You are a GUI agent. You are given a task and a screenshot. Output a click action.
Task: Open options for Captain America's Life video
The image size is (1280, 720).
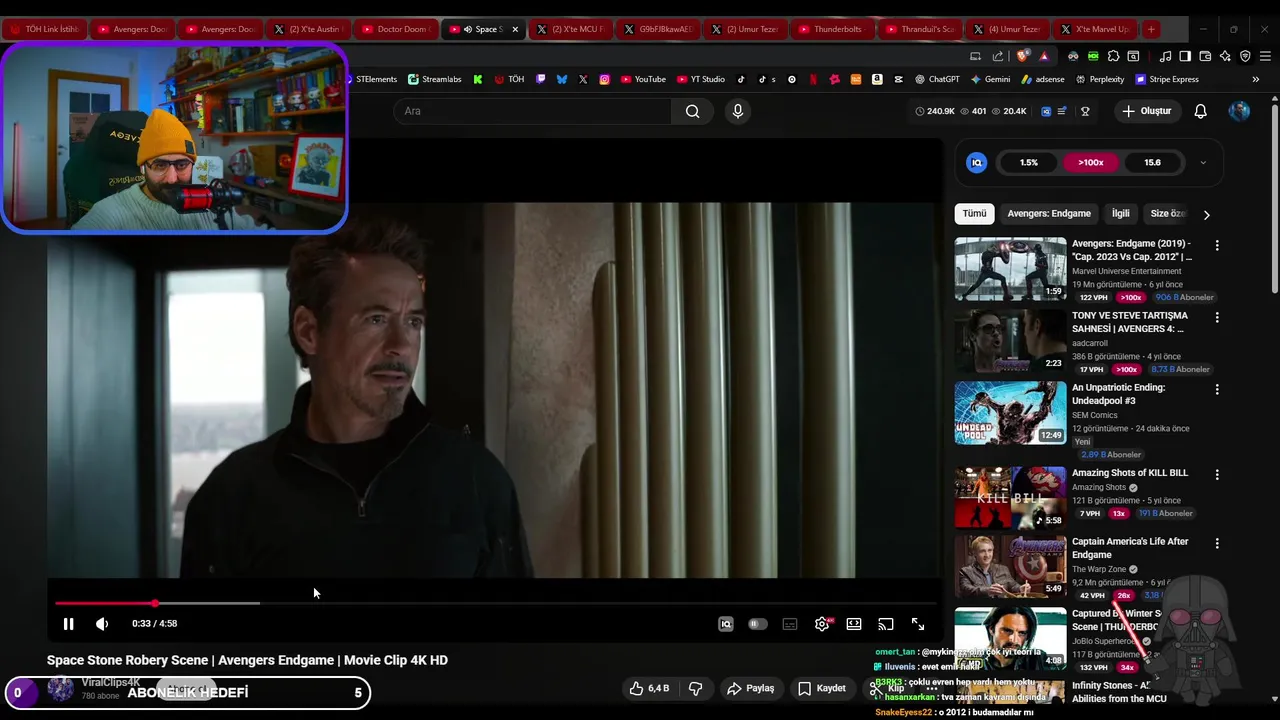[1217, 543]
